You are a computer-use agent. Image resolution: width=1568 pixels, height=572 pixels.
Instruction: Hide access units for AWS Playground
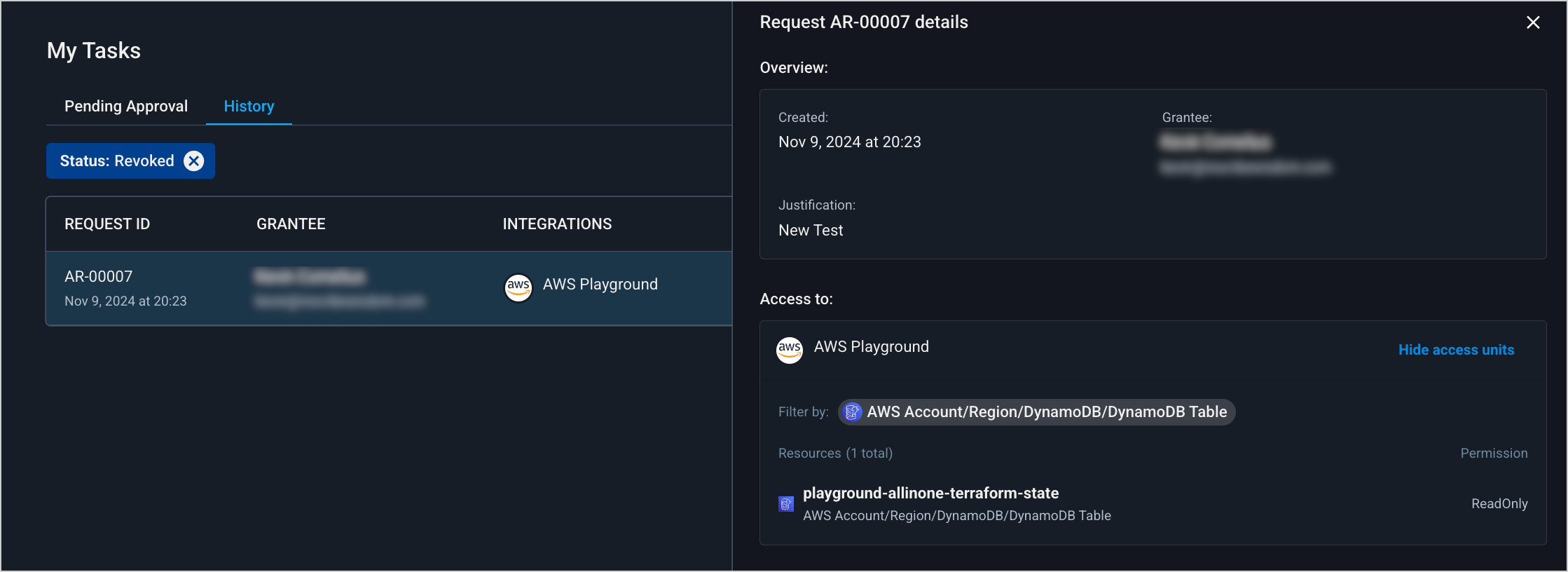[x=1456, y=350]
